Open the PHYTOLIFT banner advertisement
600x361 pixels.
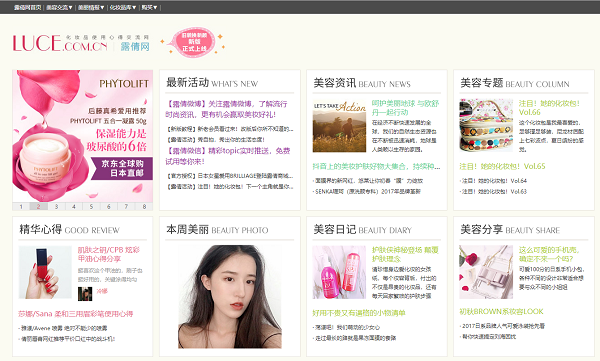[83, 136]
